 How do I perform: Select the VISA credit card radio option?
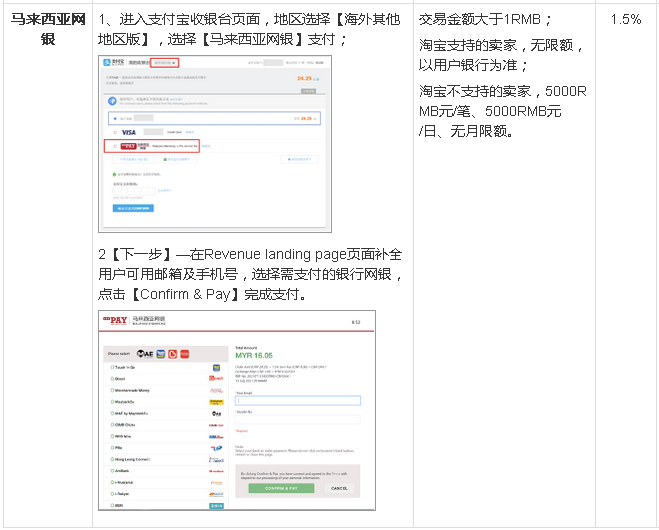click(115, 131)
